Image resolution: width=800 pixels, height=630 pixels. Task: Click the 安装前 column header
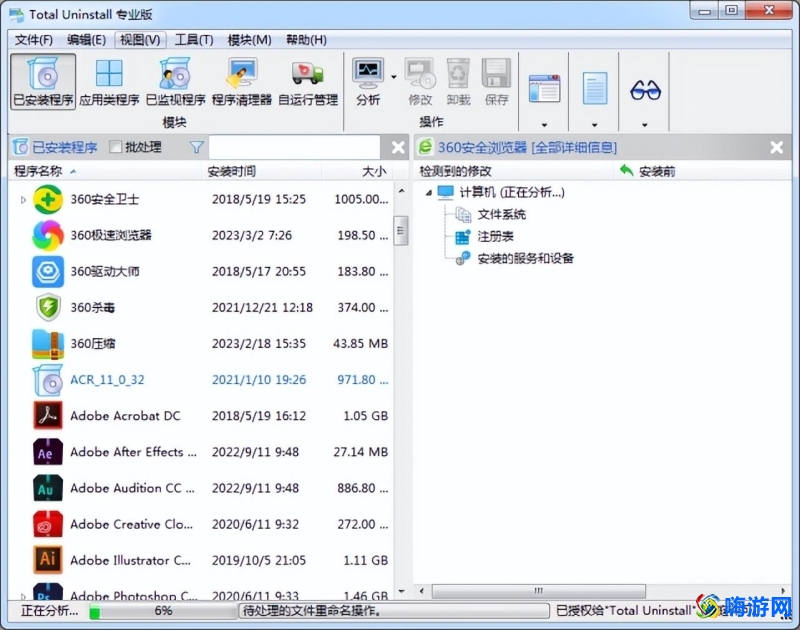click(x=702, y=171)
